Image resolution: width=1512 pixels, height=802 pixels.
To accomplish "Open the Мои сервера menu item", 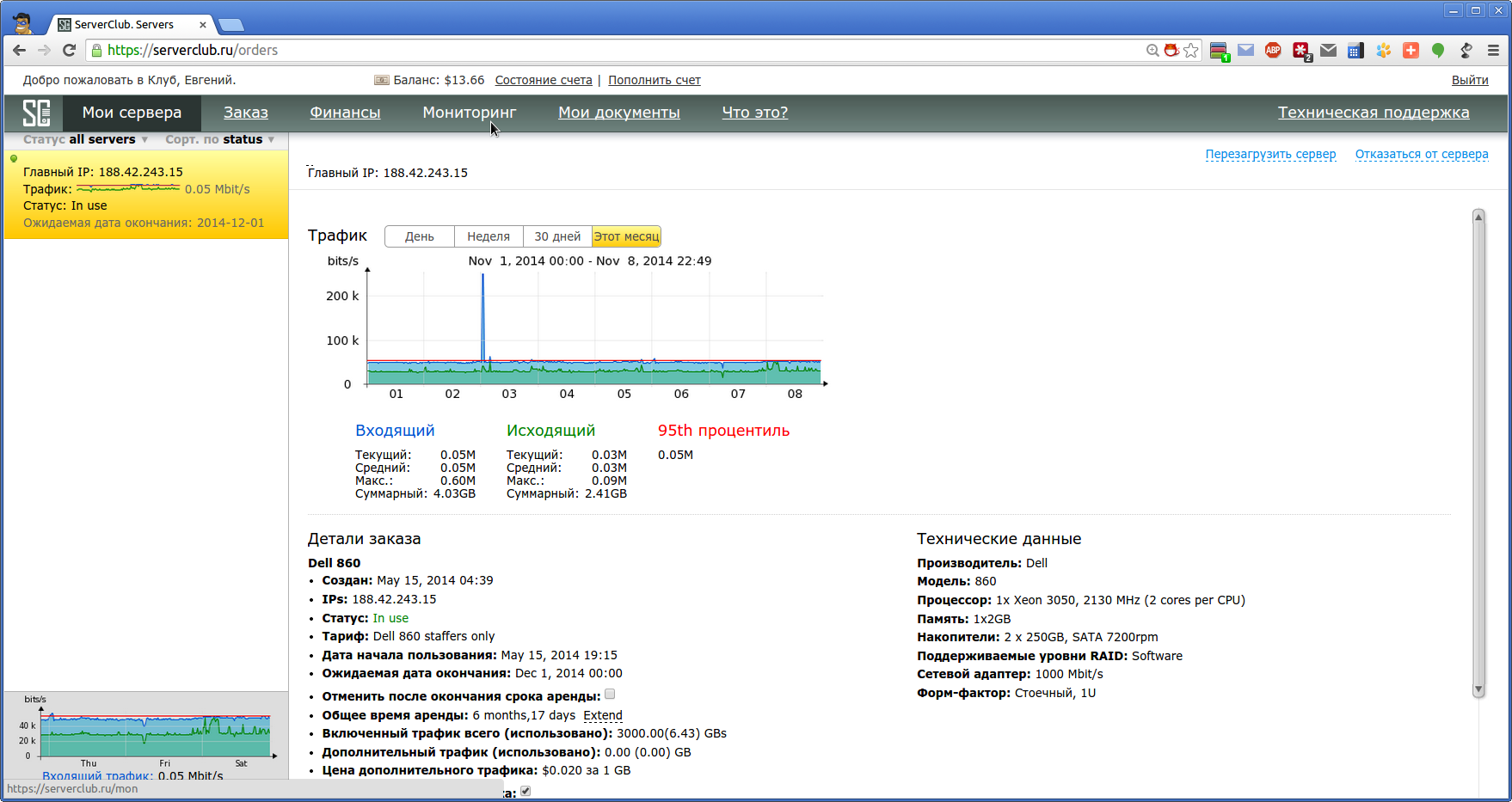I will (132, 113).
